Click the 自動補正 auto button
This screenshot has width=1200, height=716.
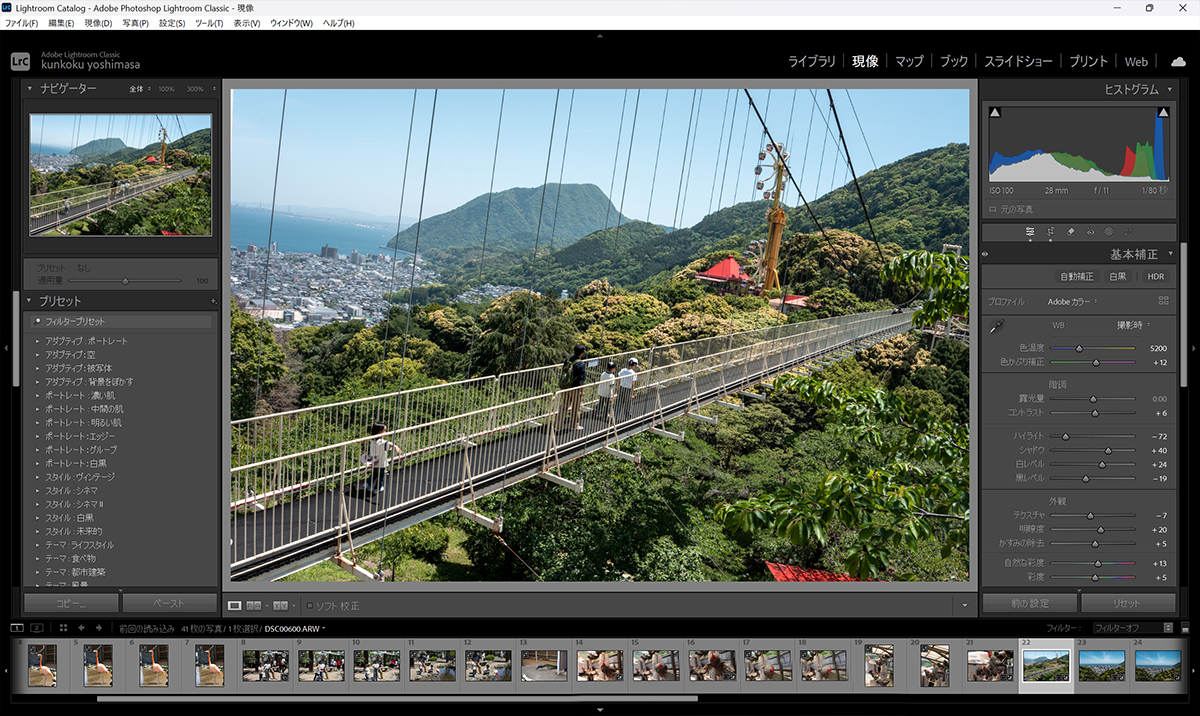point(1076,276)
